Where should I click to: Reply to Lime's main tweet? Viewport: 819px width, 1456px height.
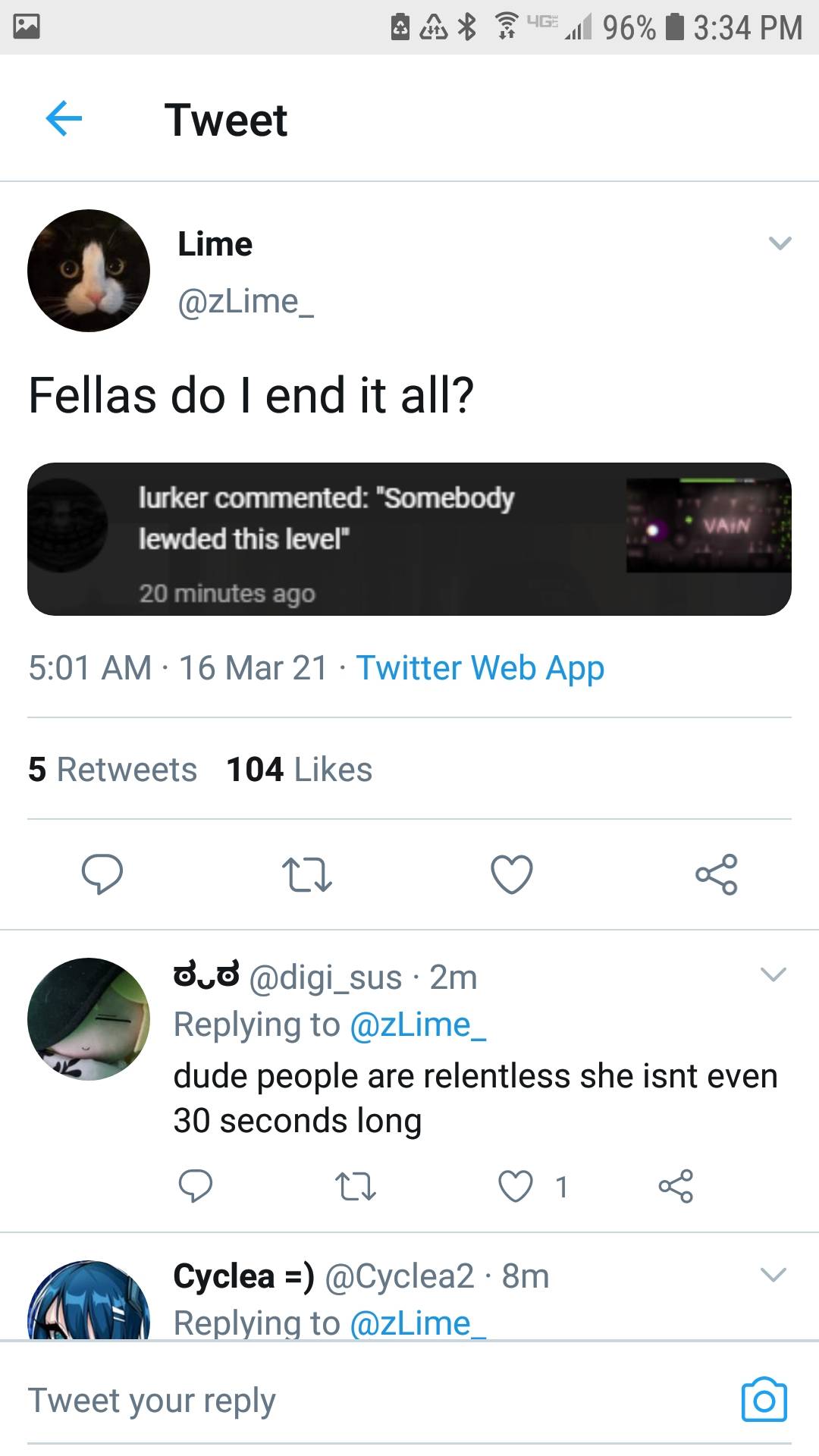pyautogui.click(x=102, y=874)
